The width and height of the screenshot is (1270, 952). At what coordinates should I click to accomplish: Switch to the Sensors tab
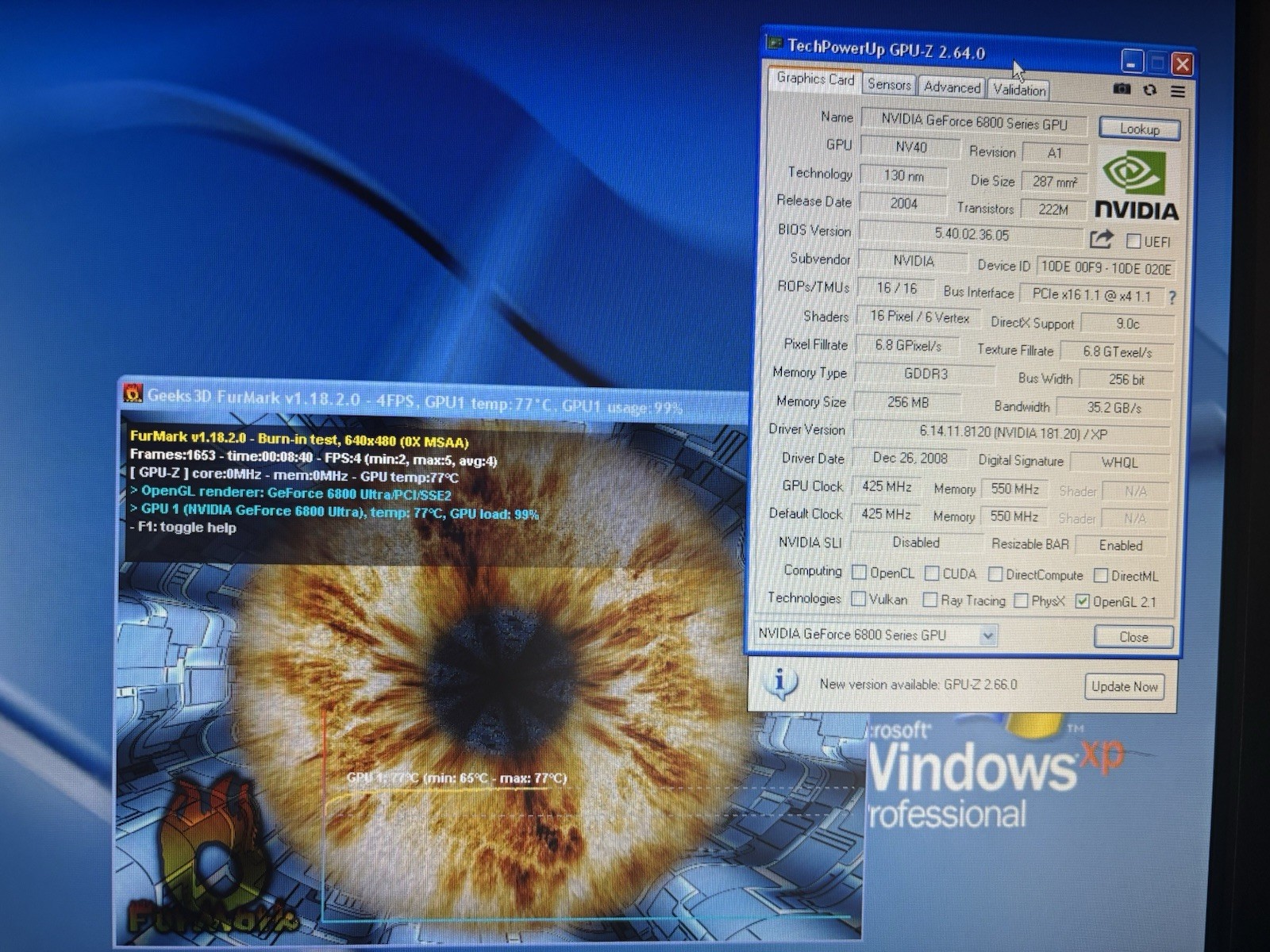point(889,84)
